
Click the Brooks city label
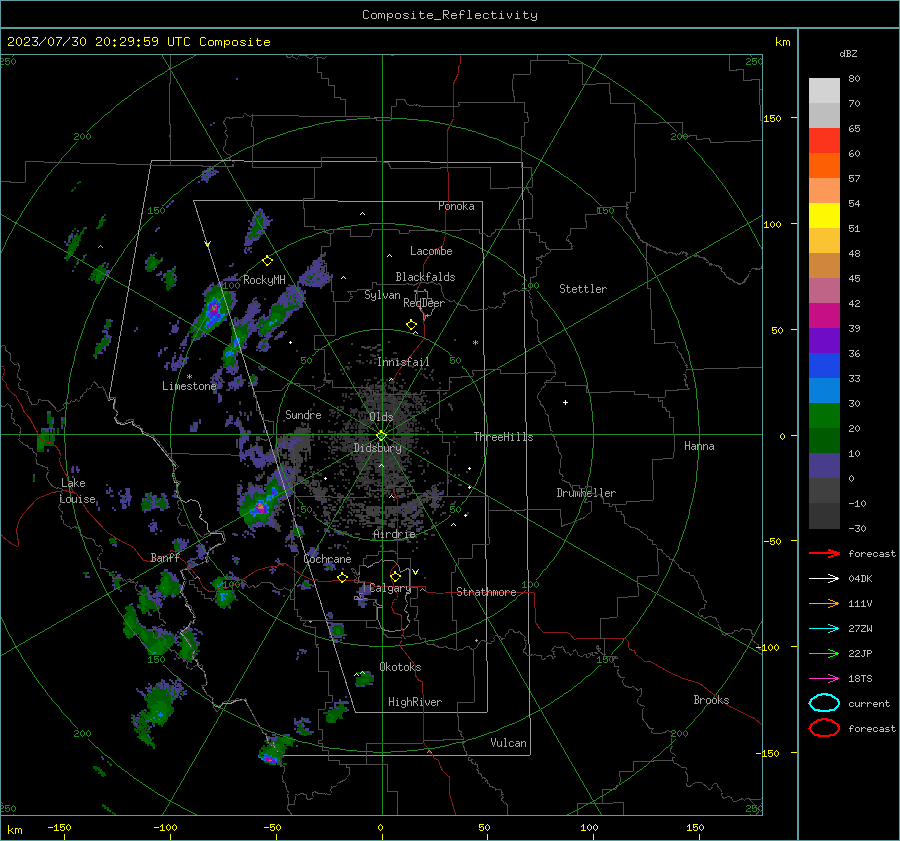(711, 700)
